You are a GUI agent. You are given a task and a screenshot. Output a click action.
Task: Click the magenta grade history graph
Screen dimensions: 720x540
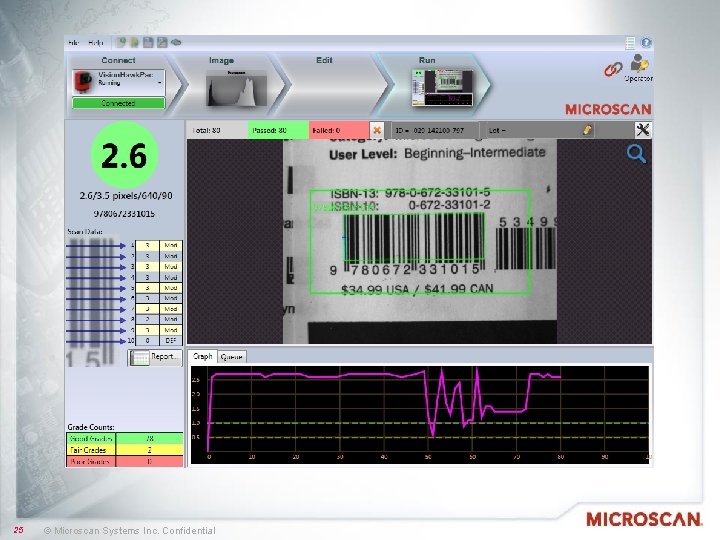point(420,415)
